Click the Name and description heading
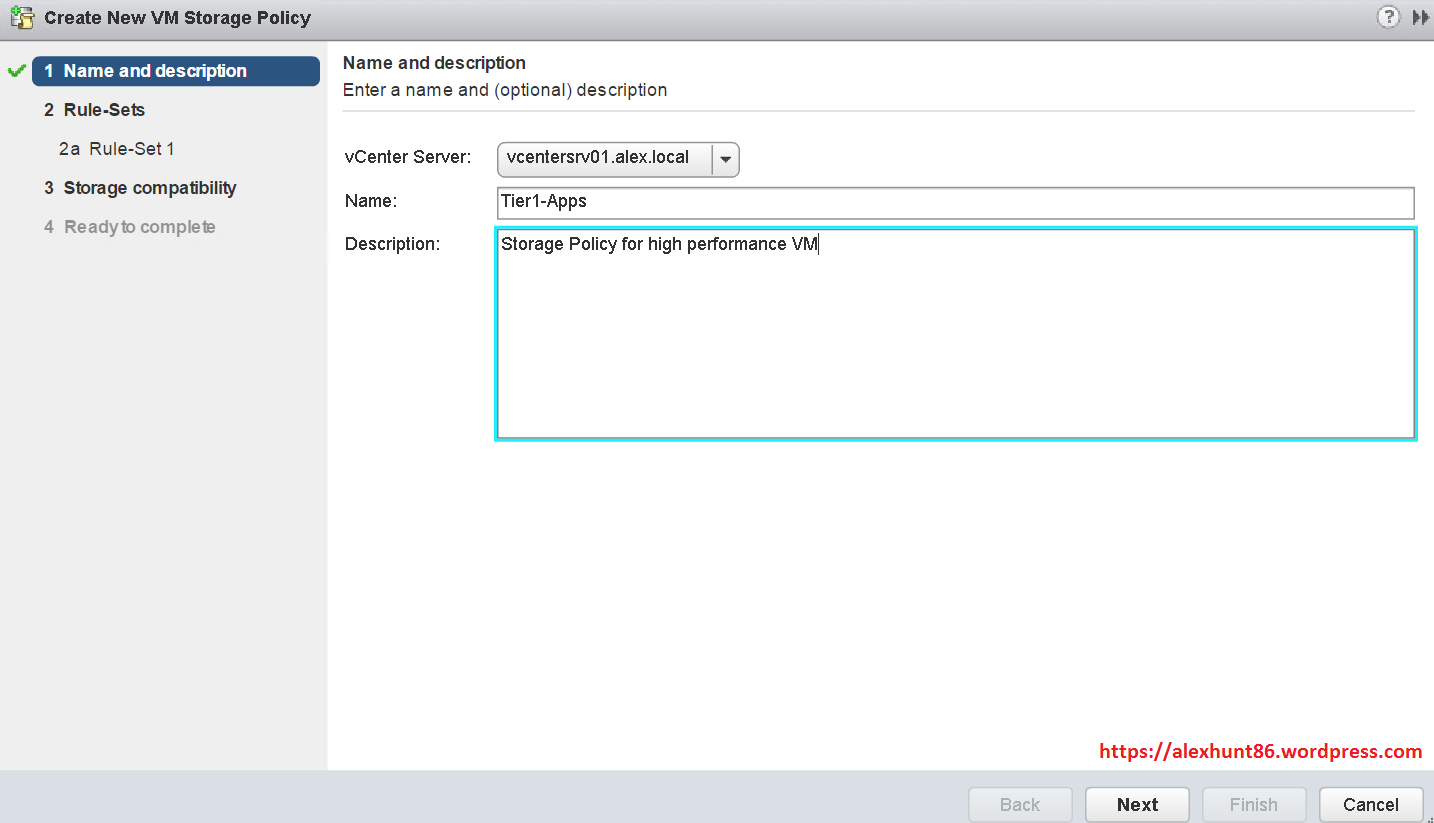Screen dimensions: 1434x823 (x=434, y=62)
